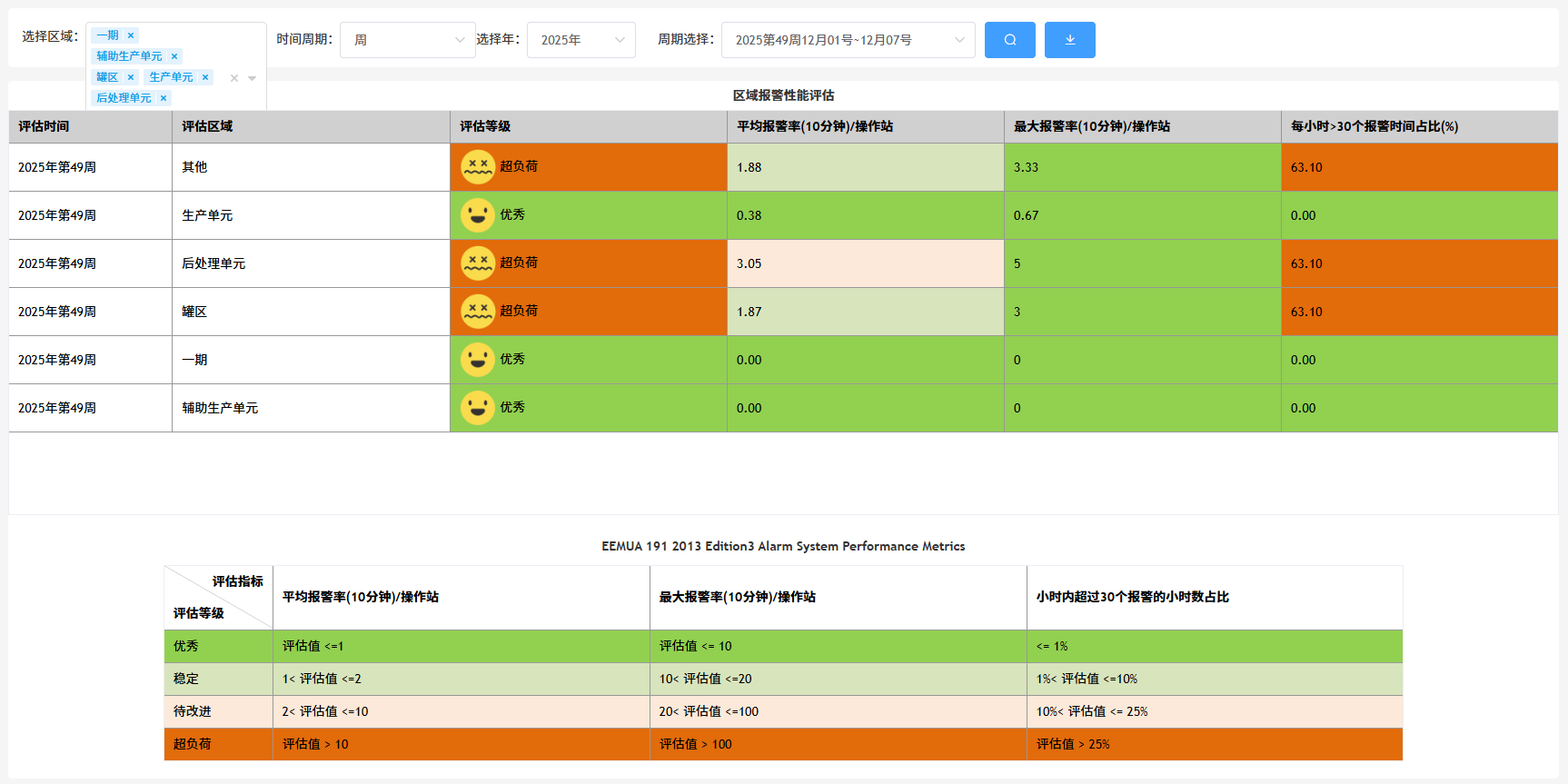Click average alarm rate value 0.38
The image size is (1568, 784).
(749, 215)
